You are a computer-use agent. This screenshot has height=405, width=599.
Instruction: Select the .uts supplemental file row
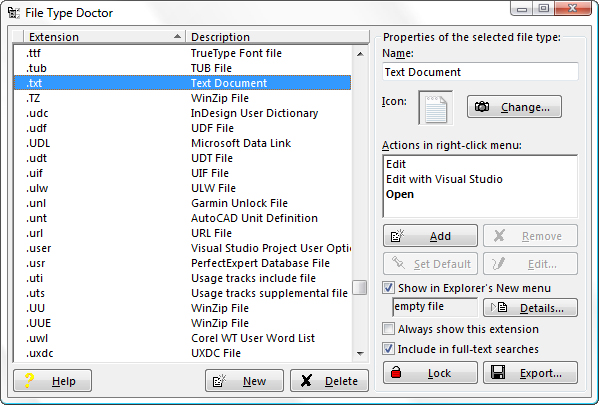click(x=182, y=293)
